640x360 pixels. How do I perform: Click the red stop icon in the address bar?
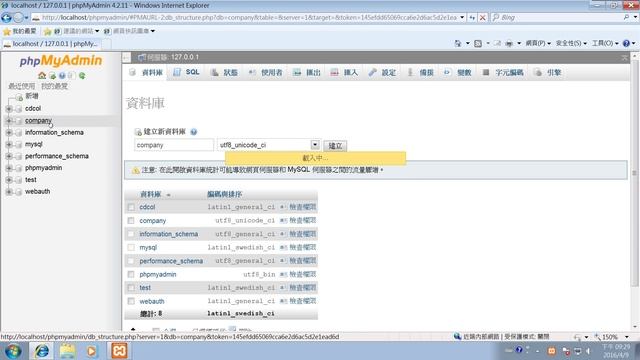pos(482,18)
